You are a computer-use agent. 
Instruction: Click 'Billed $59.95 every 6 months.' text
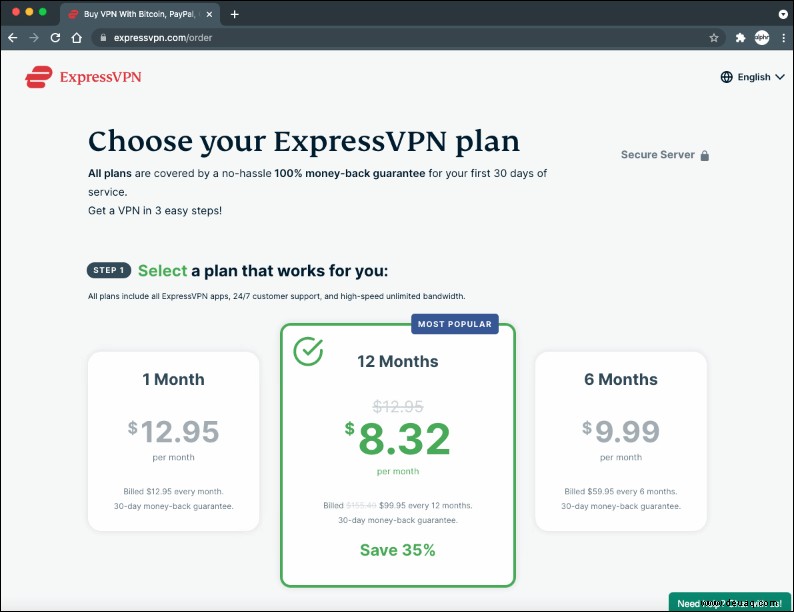click(621, 492)
